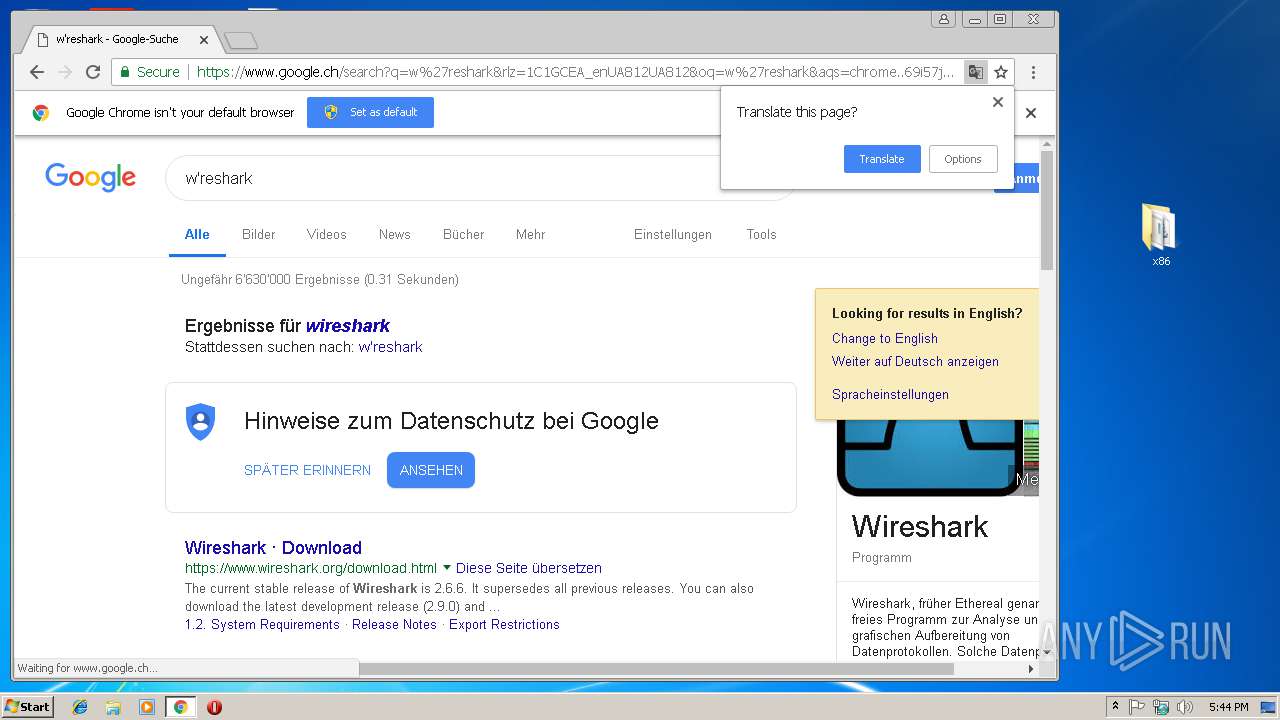Select the News search tab

394,235
